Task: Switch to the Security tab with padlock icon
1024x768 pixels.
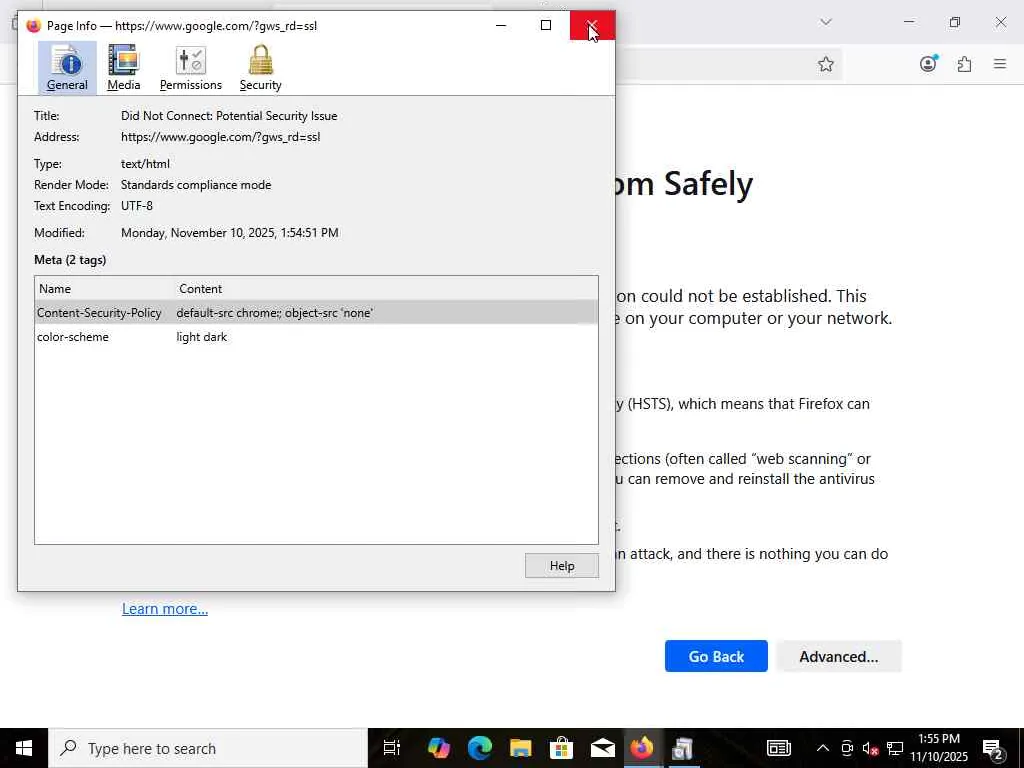Action: tap(261, 68)
